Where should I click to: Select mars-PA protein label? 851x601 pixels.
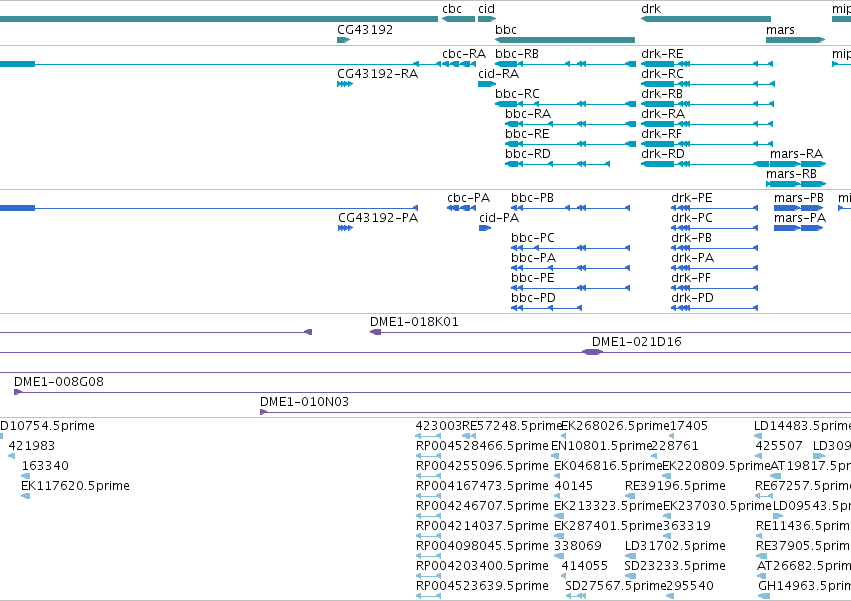pos(800,218)
